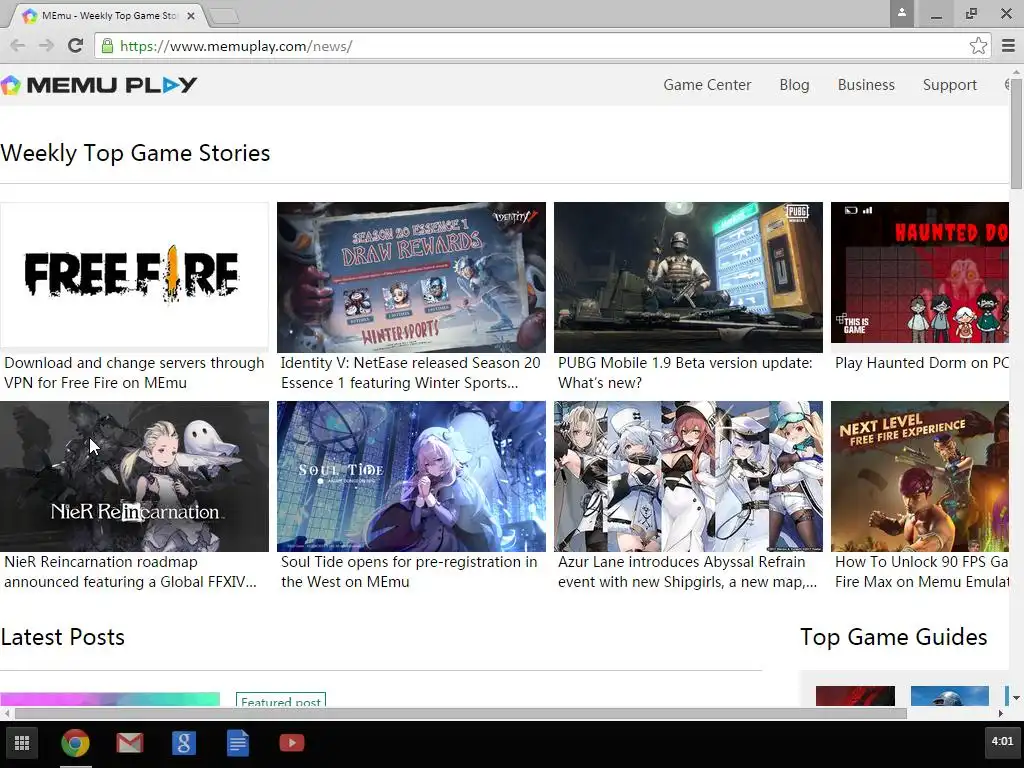Click the browser back arrow

click(x=18, y=46)
